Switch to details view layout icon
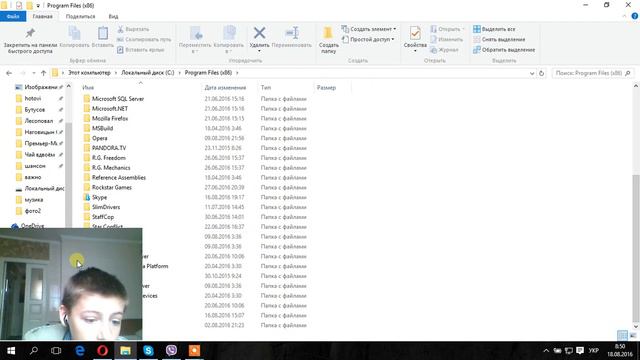This screenshot has height=360, width=640. click(x=622, y=336)
